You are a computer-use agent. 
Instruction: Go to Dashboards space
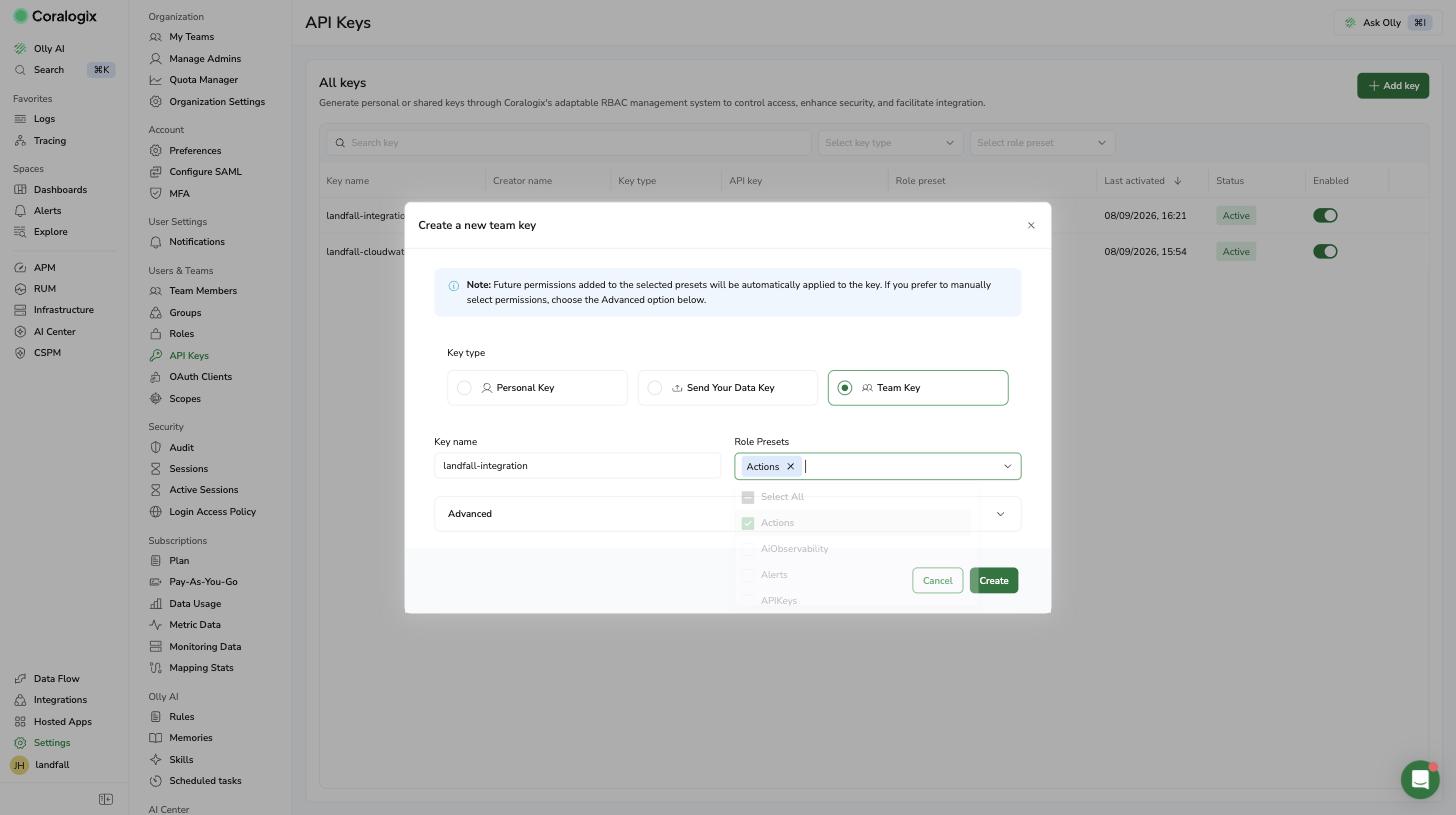point(51,190)
